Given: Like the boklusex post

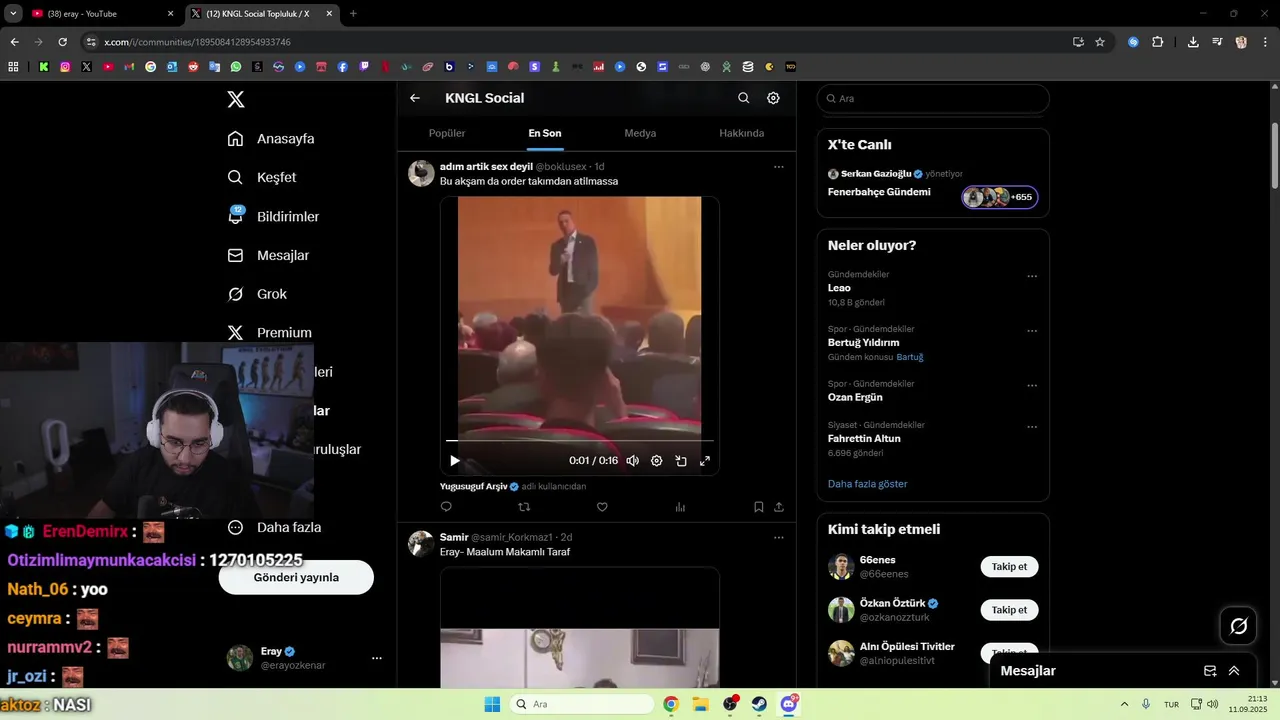Looking at the screenshot, I should click(x=602, y=507).
